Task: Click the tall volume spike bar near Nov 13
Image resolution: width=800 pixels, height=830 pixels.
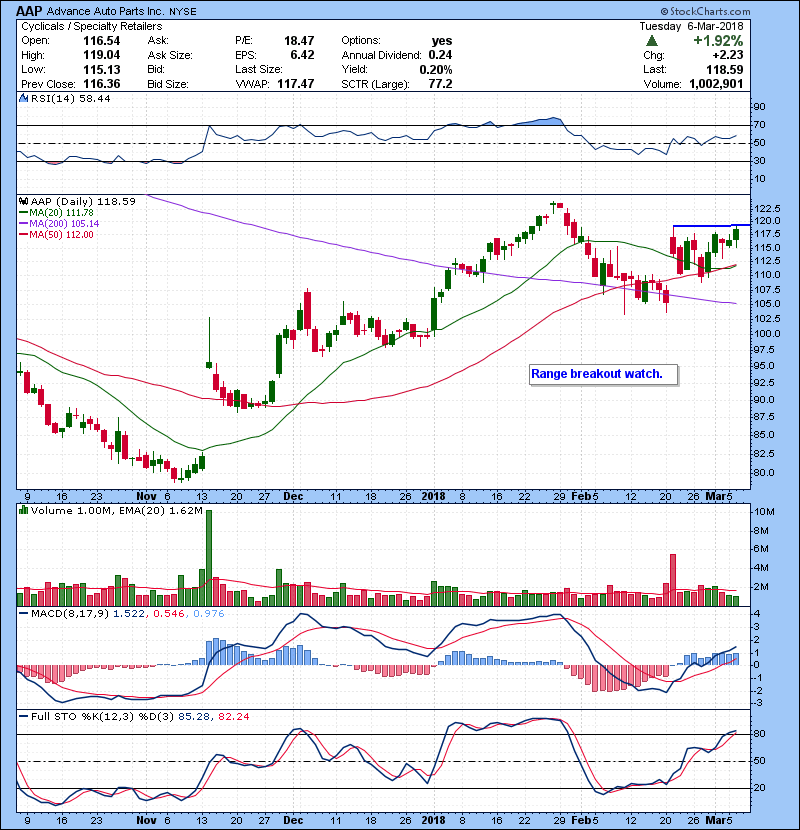Action: pos(209,558)
